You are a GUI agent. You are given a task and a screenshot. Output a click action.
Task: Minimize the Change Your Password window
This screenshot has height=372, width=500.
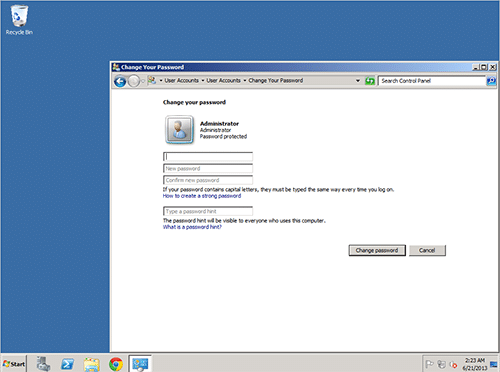476,67
